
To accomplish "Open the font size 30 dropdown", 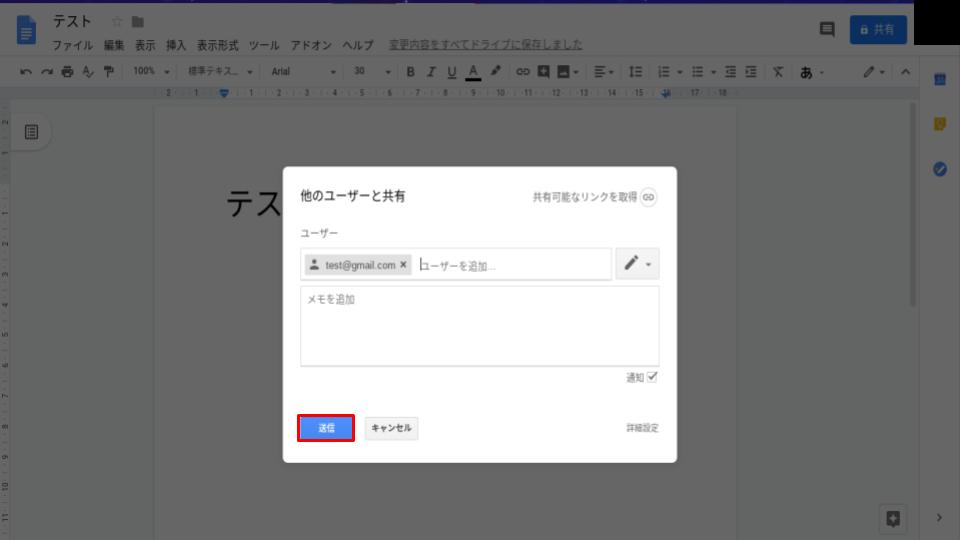I will (x=372, y=71).
